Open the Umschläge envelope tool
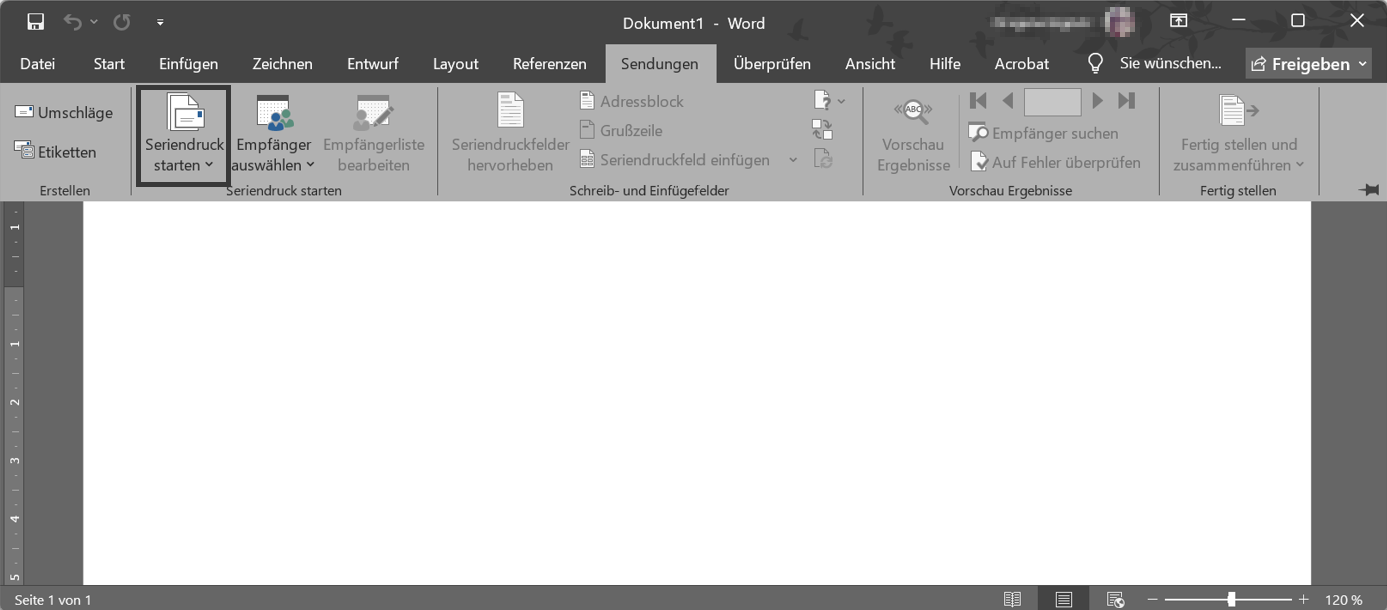The width and height of the screenshot is (1387, 610). coord(64,113)
